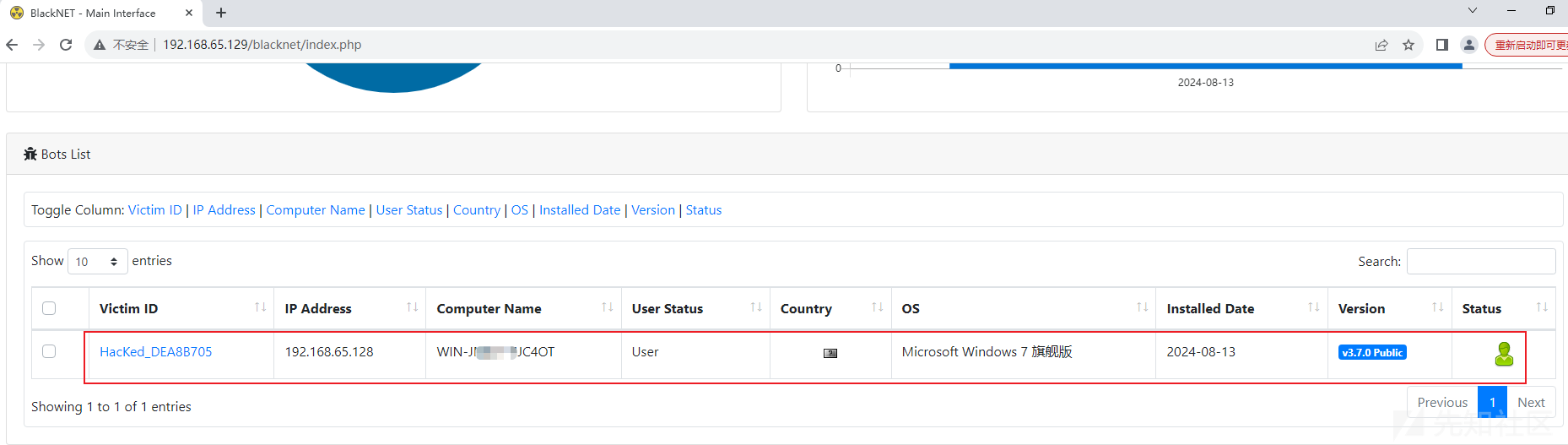
Task: Open the browser profile avatar
Action: click(x=1469, y=45)
